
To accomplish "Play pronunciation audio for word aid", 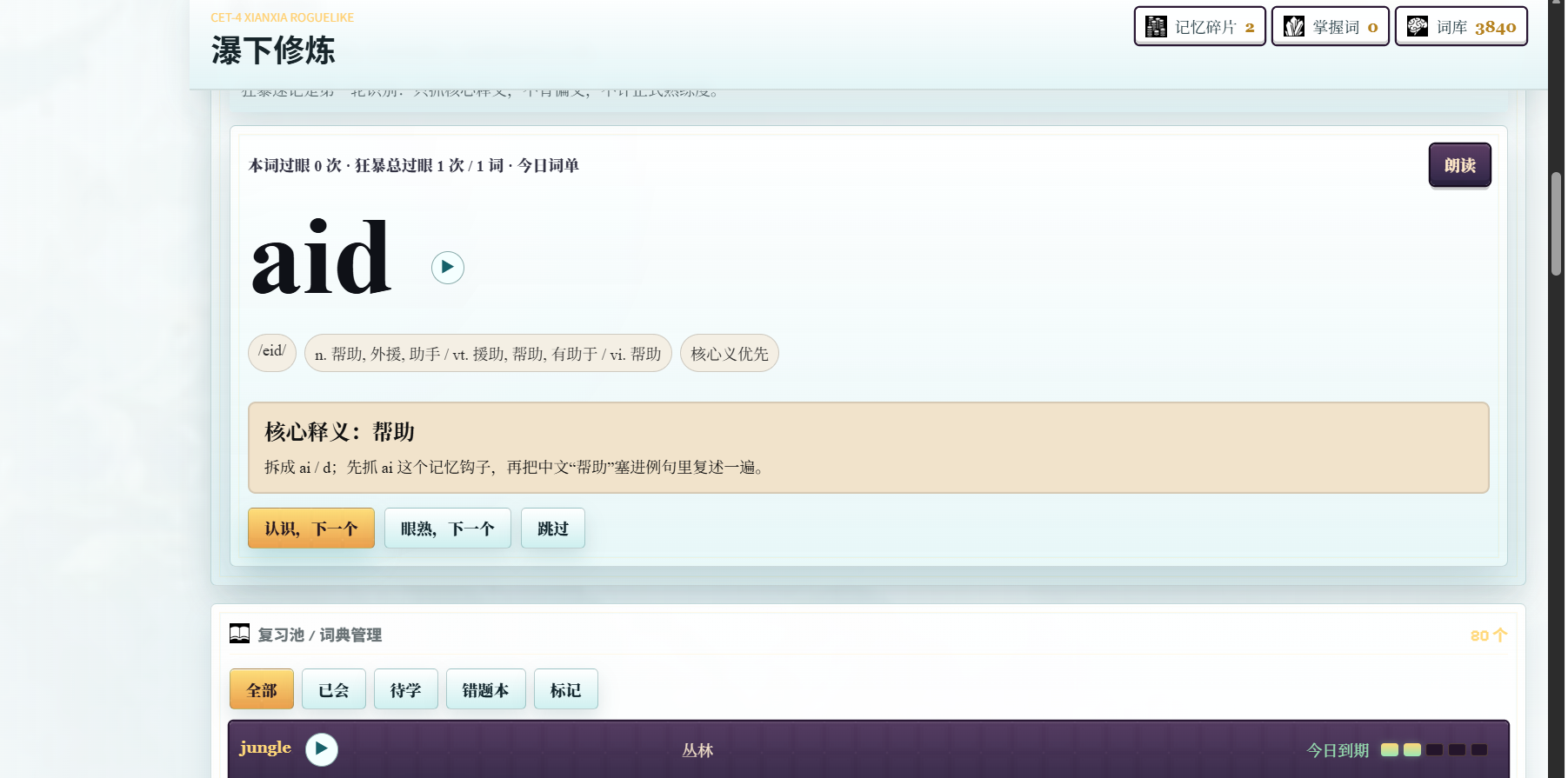I will coord(447,267).
